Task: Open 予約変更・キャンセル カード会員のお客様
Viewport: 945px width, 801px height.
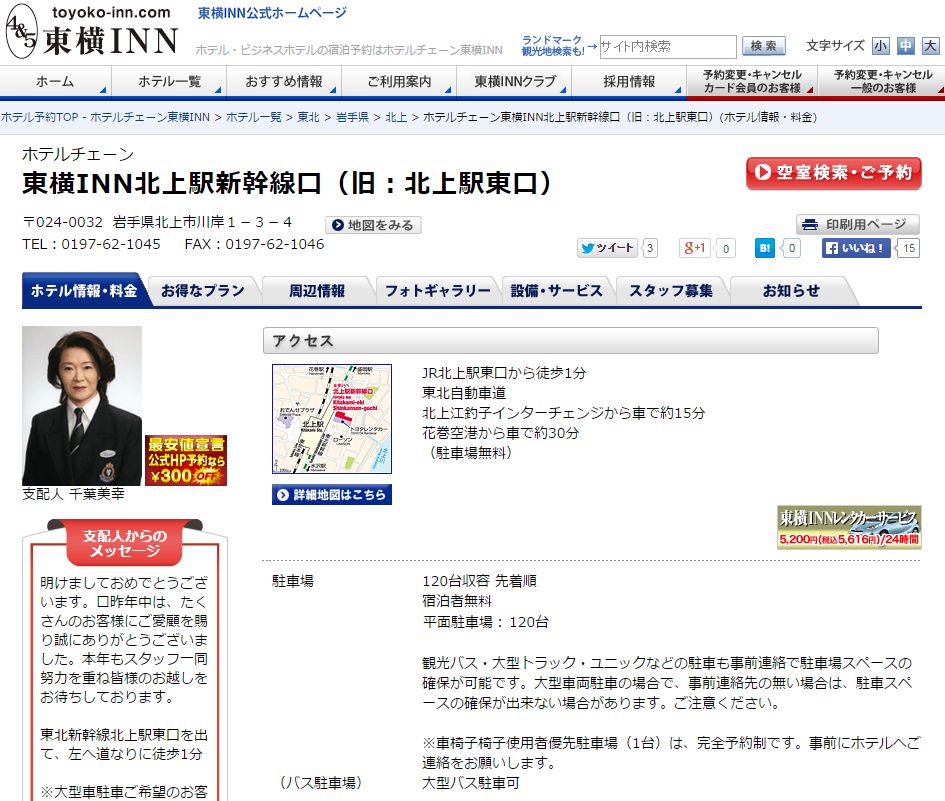Action: pos(752,81)
